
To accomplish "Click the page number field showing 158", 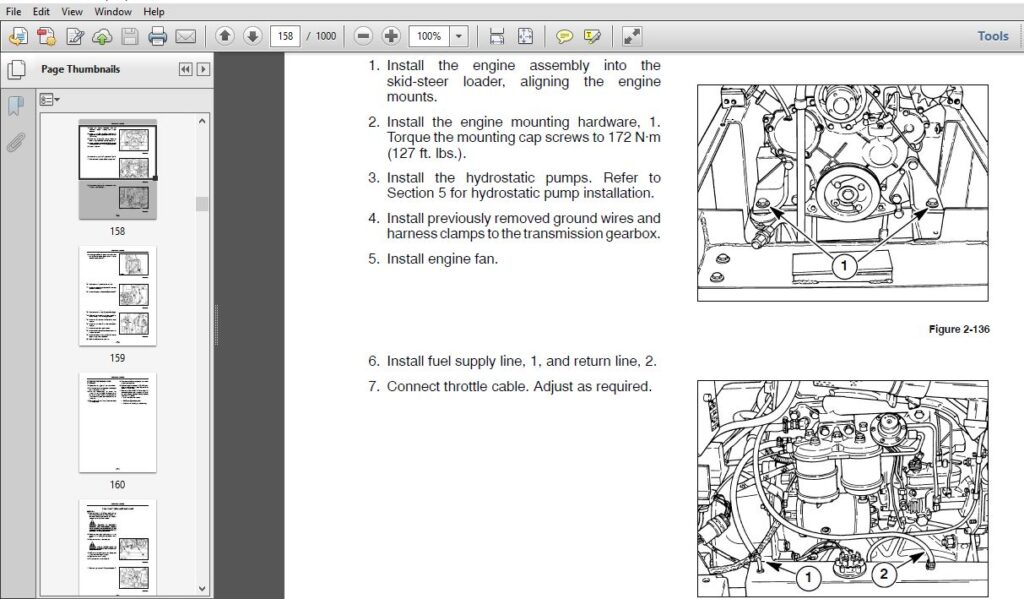I will click(285, 36).
